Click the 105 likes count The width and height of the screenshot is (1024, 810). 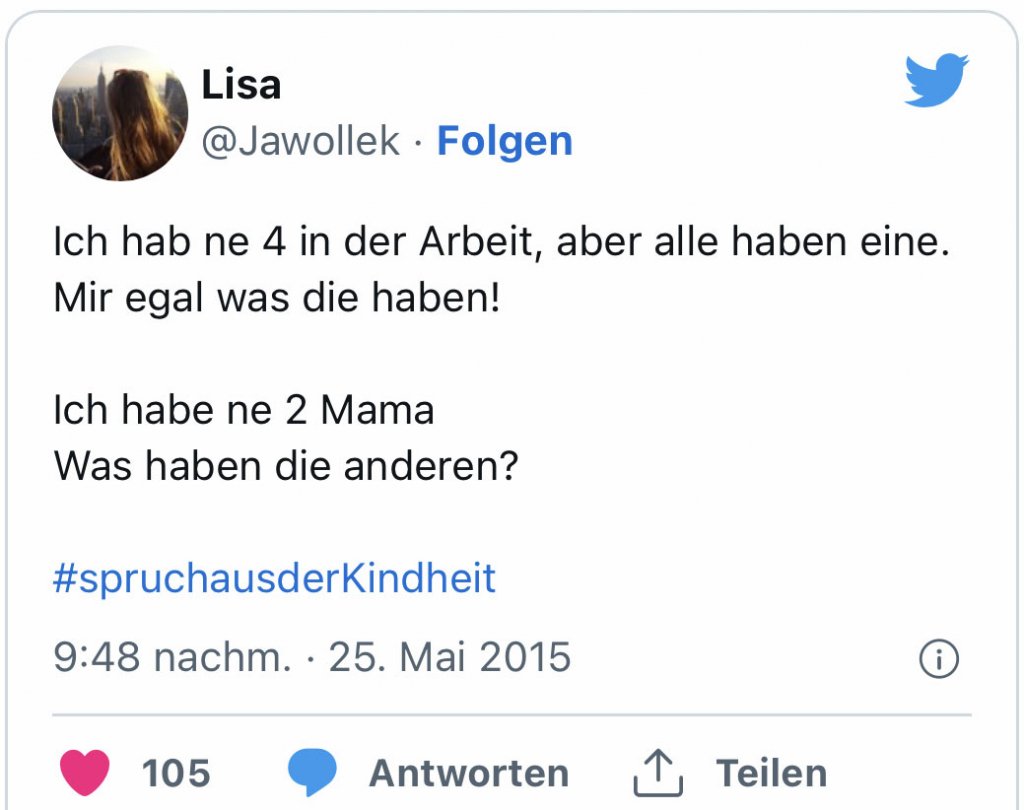pos(176,773)
